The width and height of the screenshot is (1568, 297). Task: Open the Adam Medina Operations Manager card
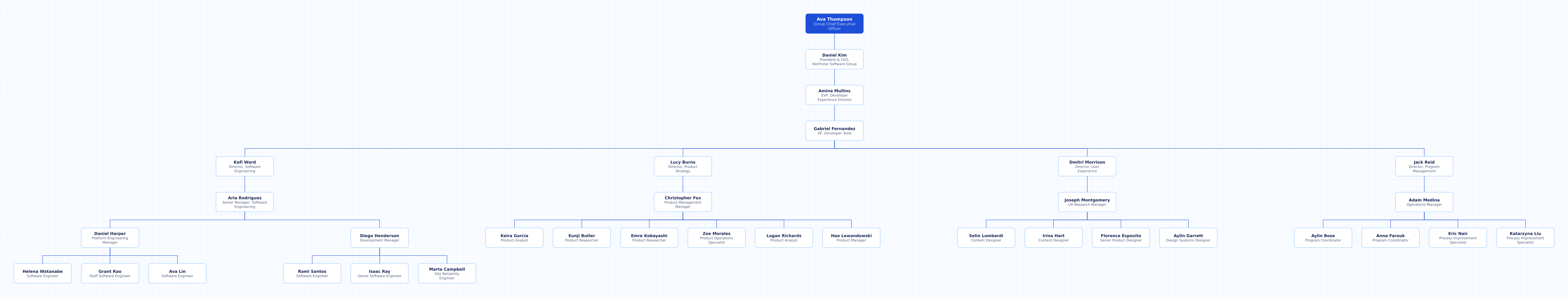pyautogui.click(x=1424, y=202)
